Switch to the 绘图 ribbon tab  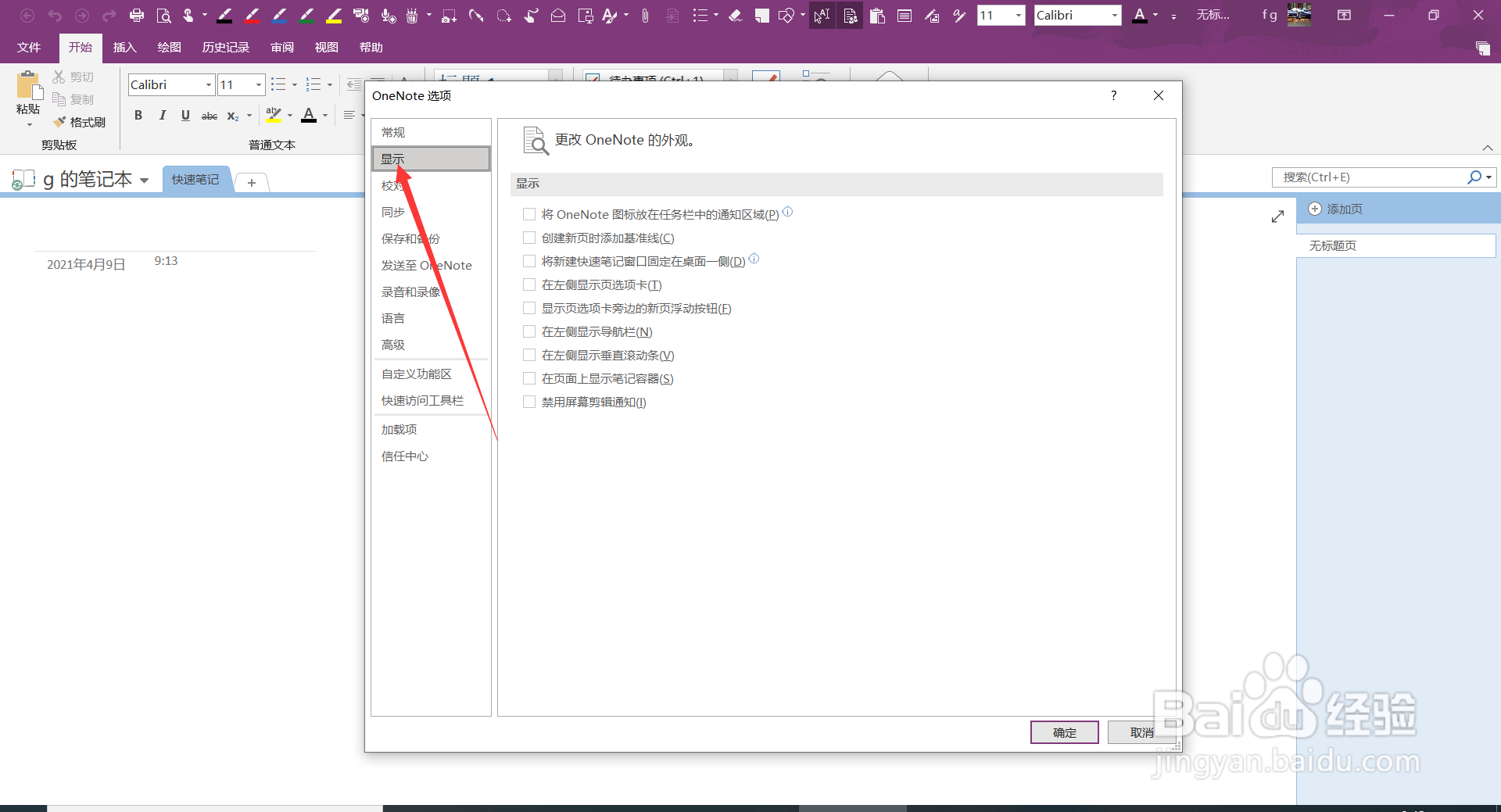pos(170,48)
